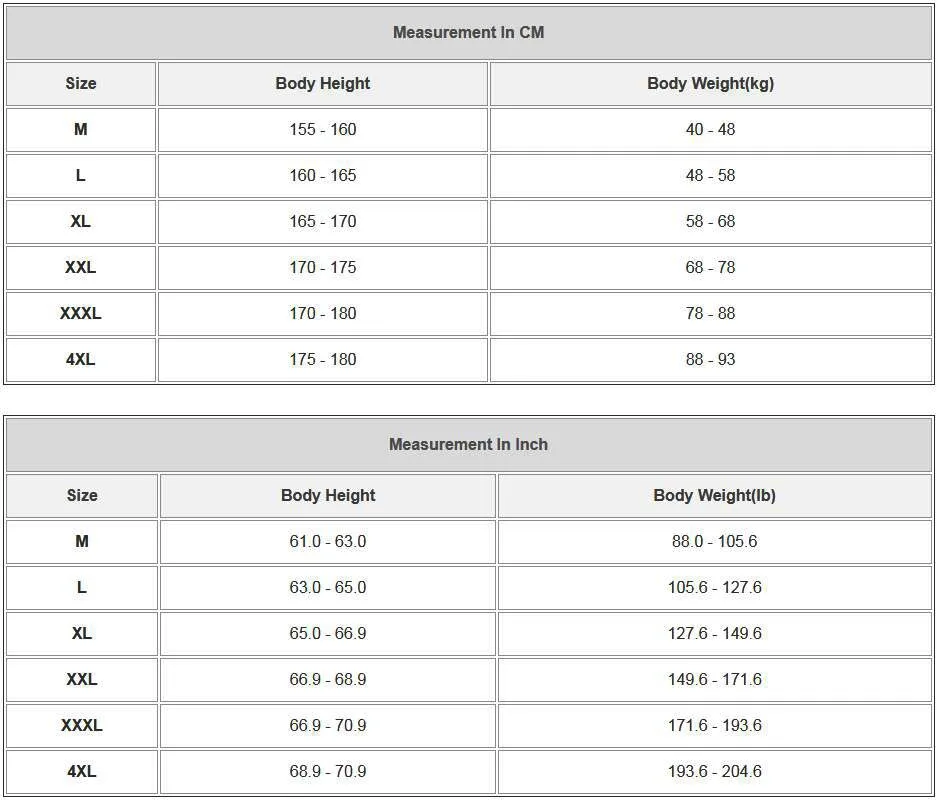Screen dimensions: 938x800
Task: Click the 'Measurement In CM' table header
Action: [468, 32]
